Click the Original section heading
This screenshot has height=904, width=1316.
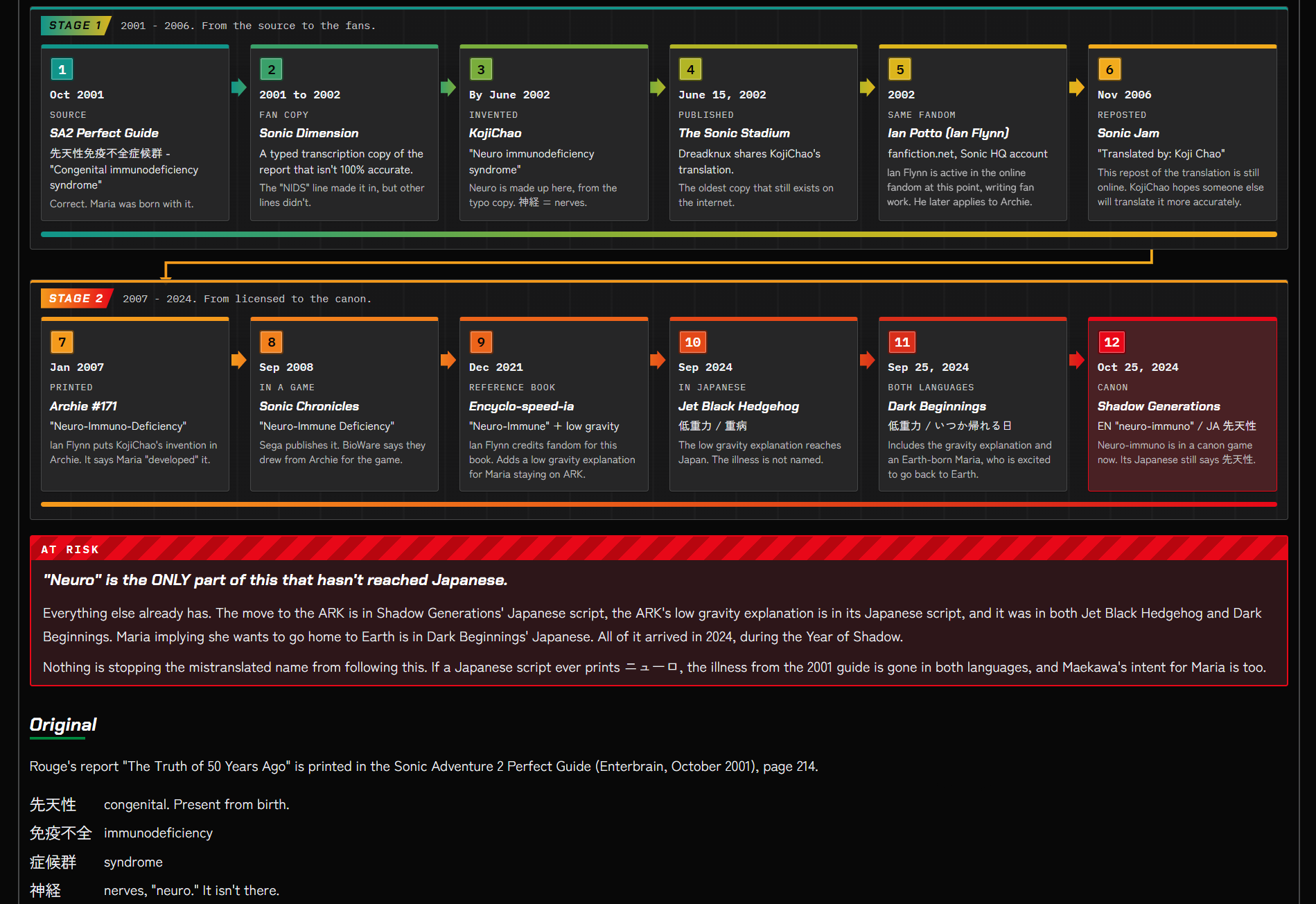click(63, 725)
